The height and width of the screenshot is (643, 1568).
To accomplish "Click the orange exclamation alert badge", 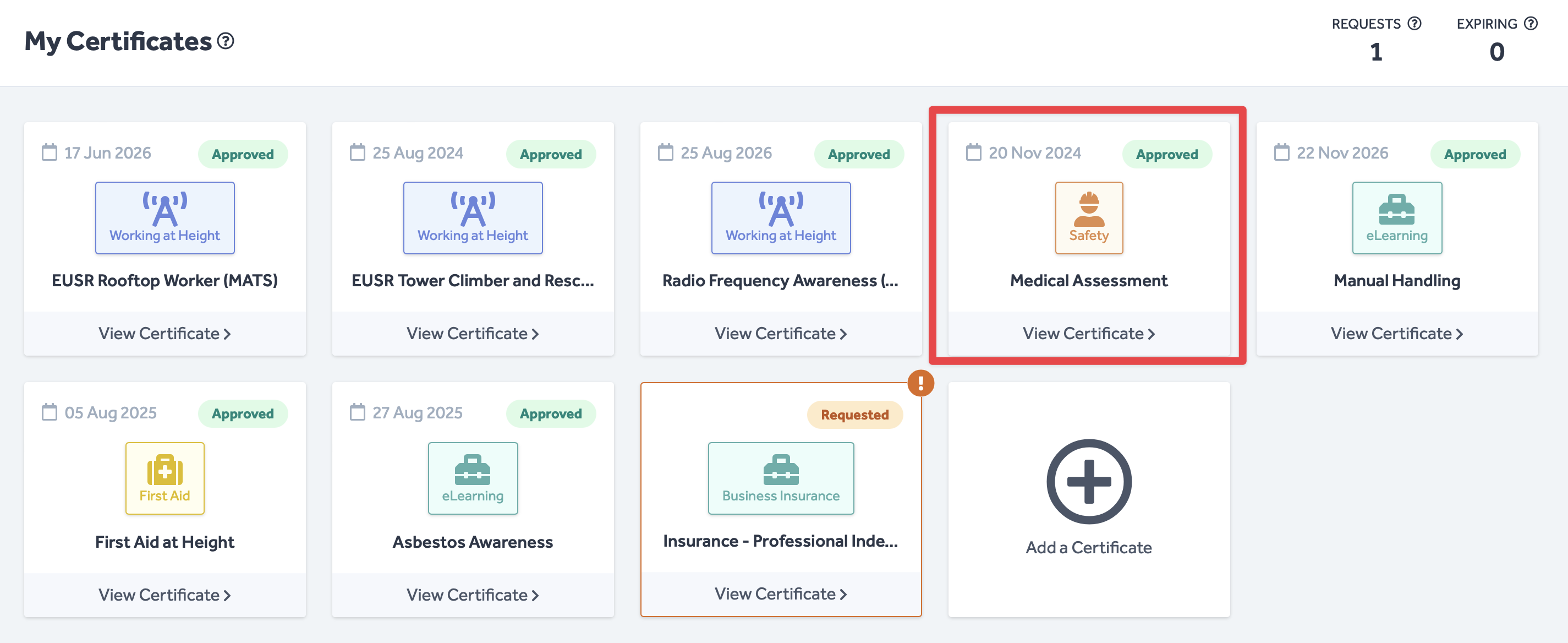I will [920, 383].
